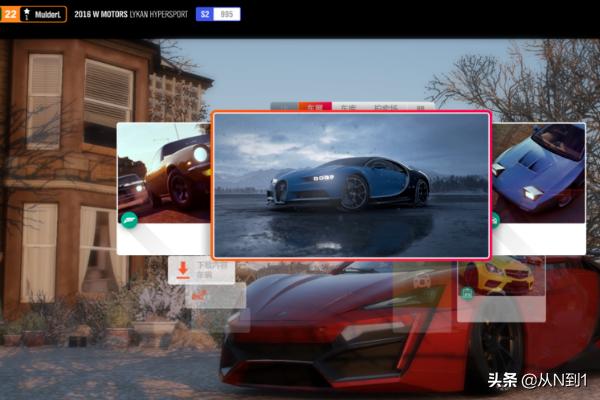The width and height of the screenshot is (600, 400).
Task: Open the featured Bugatti Chiron center tile
Action: click(351, 185)
